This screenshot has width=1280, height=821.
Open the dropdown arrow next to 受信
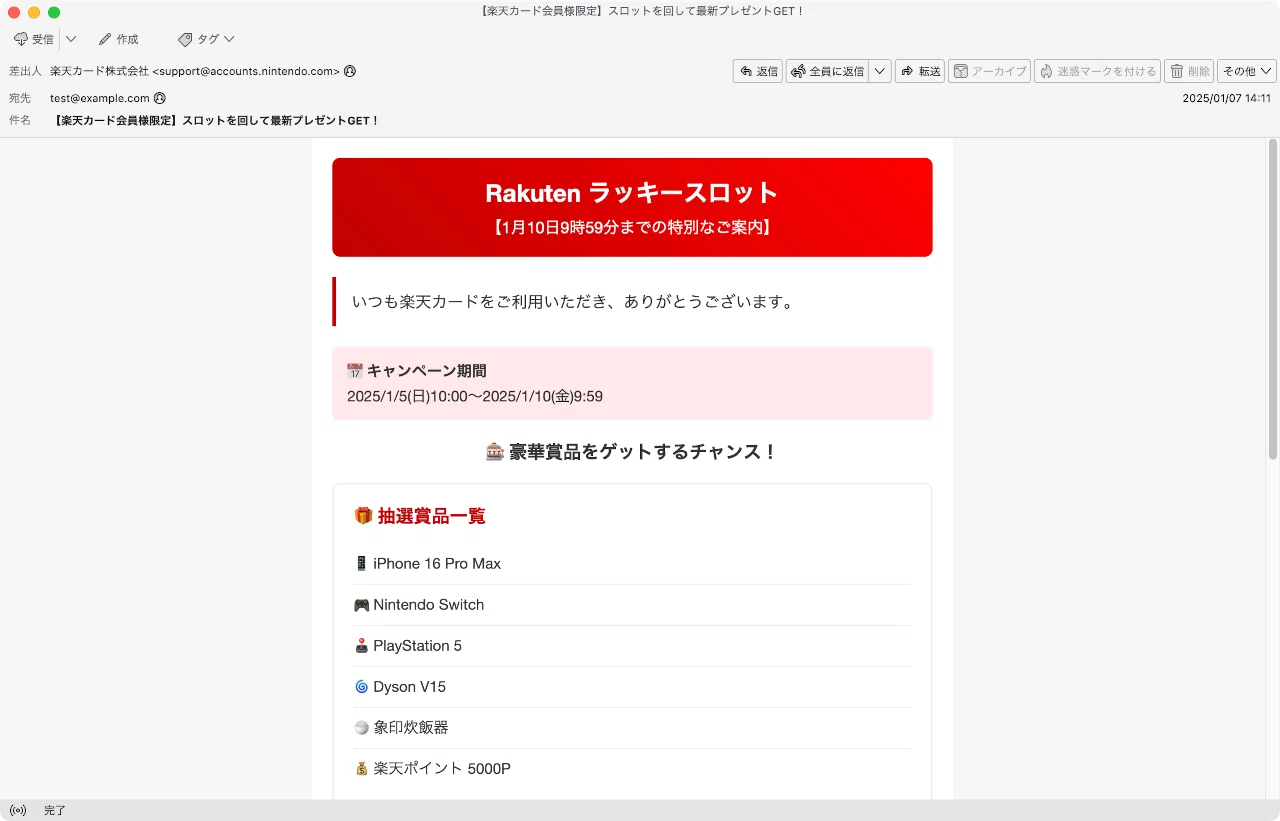(71, 39)
